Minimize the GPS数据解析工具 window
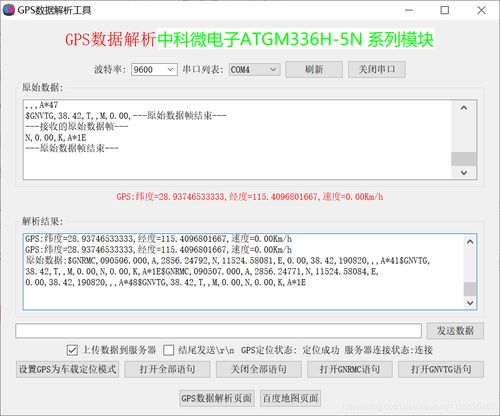The height and width of the screenshot is (416, 500). pos(409,10)
